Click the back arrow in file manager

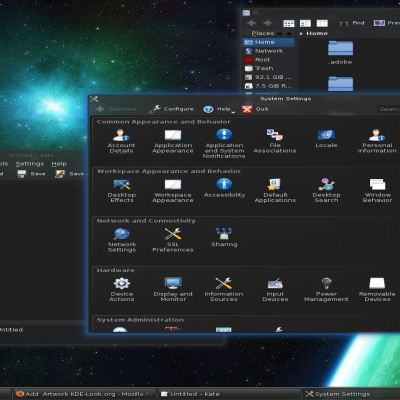(x=251, y=23)
